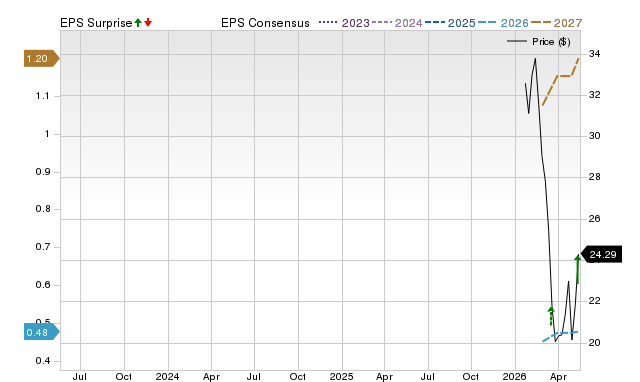Click the 2027 EPS Consensus legend entry
The width and height of the screenshot is (640, 382).
tap(556, 23)
